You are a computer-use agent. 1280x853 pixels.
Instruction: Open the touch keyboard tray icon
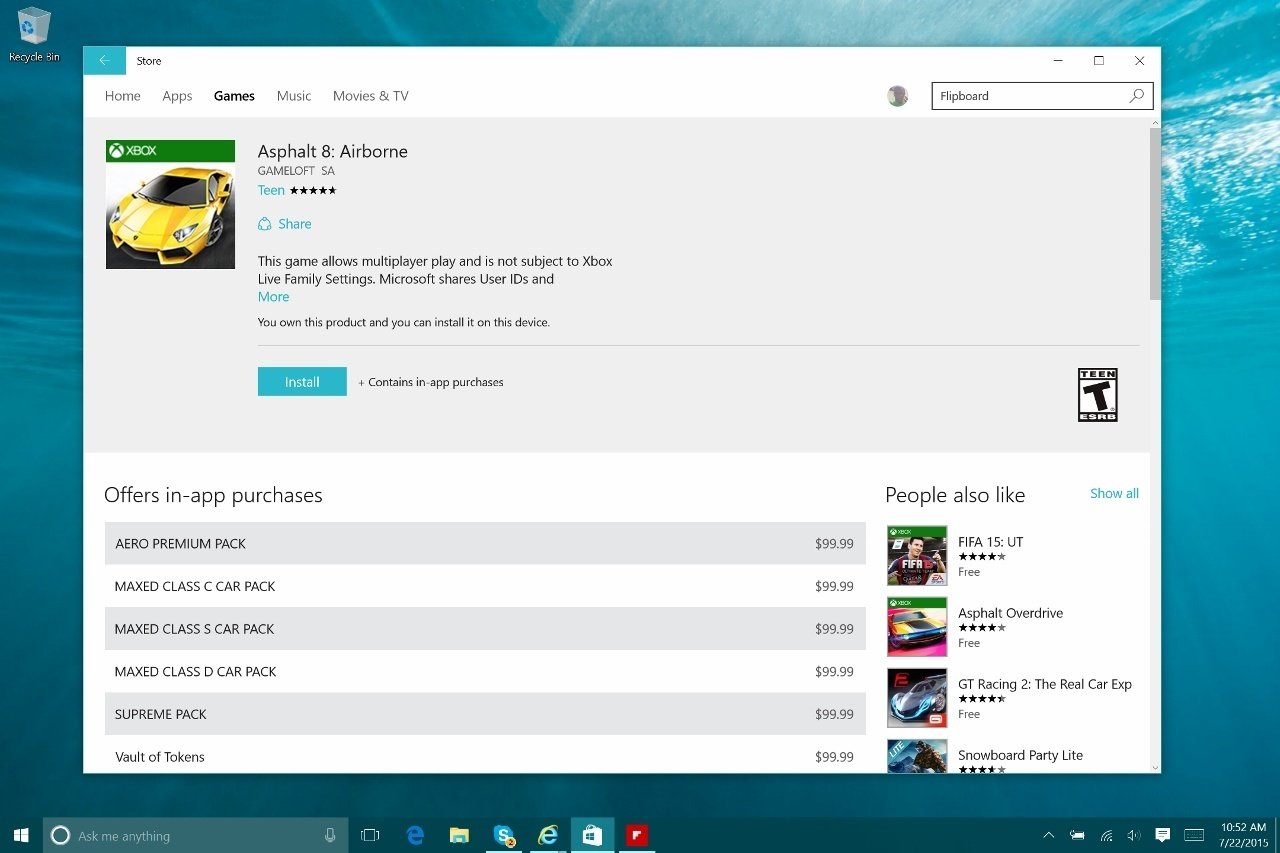coord(1193,835)
